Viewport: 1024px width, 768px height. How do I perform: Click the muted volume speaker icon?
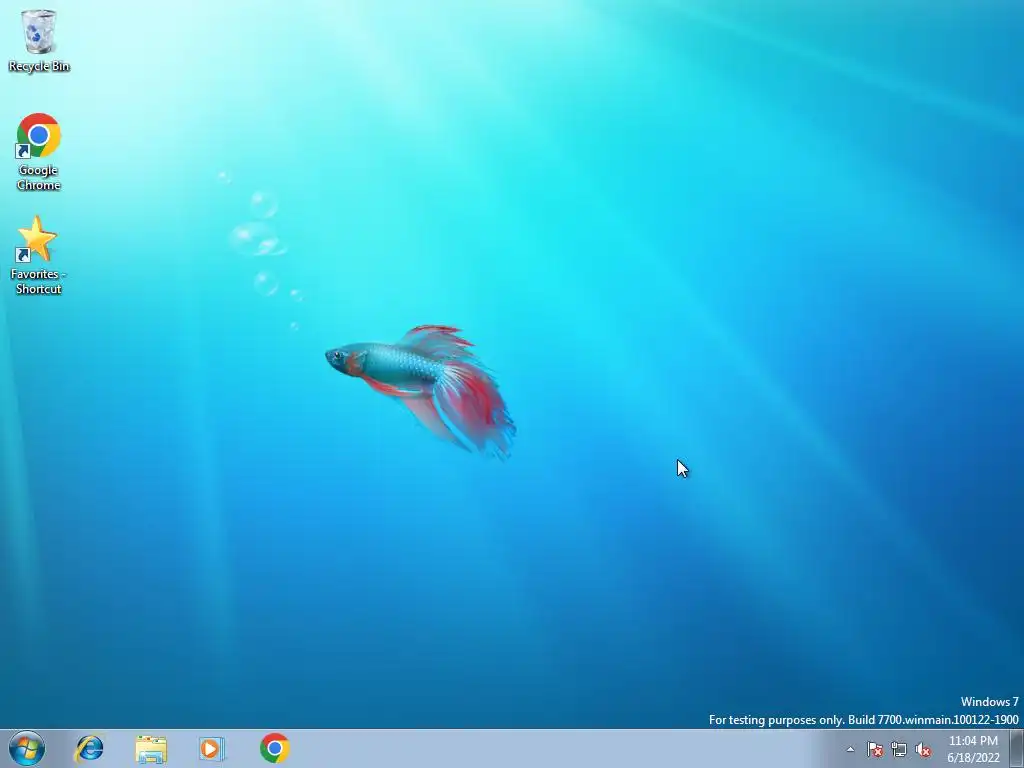coord(923,750)
